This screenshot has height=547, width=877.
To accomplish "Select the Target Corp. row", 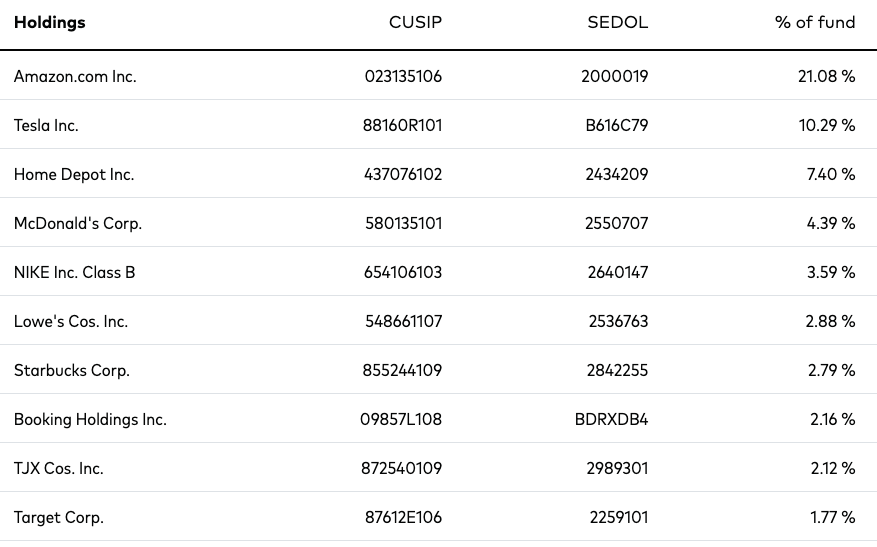I will pyautogui.click(x=438, y=517).
